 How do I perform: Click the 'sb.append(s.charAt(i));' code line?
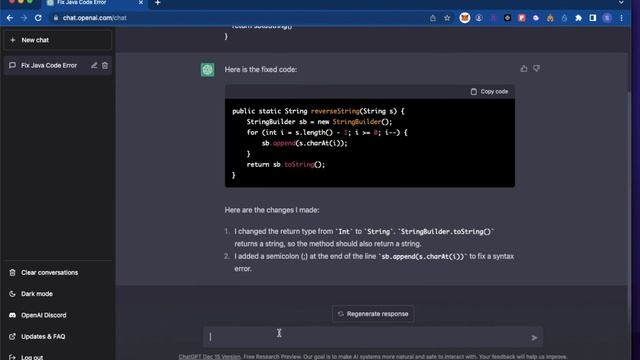[x=304, y=143]
